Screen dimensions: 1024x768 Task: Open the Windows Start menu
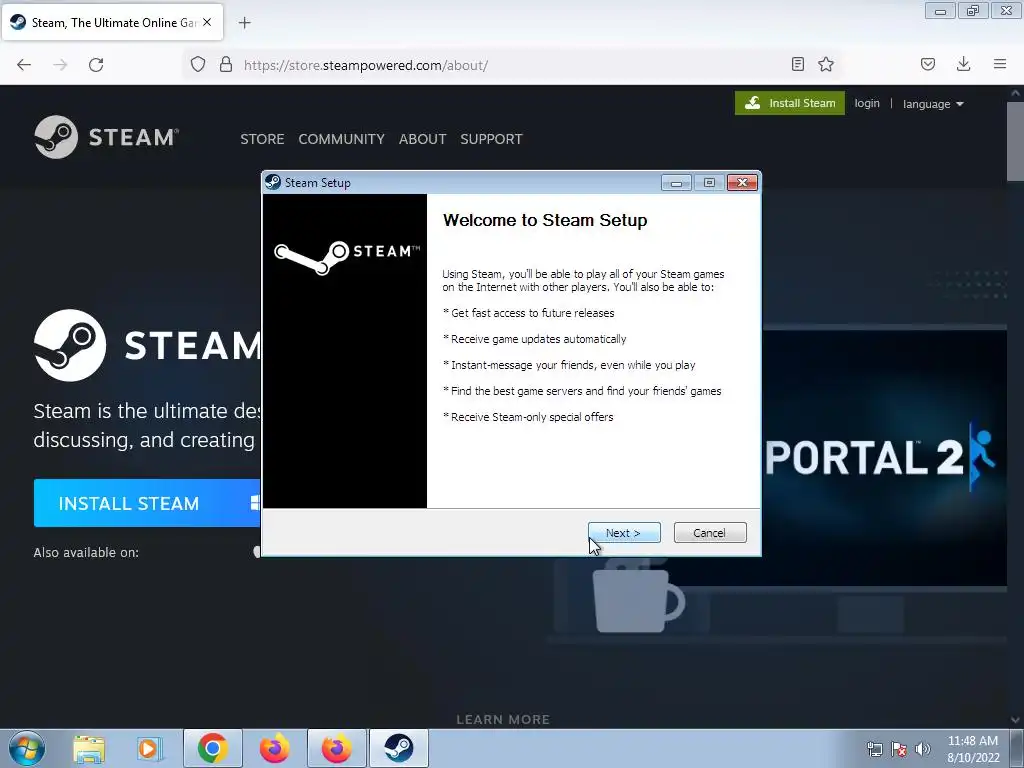coord(27,748)
